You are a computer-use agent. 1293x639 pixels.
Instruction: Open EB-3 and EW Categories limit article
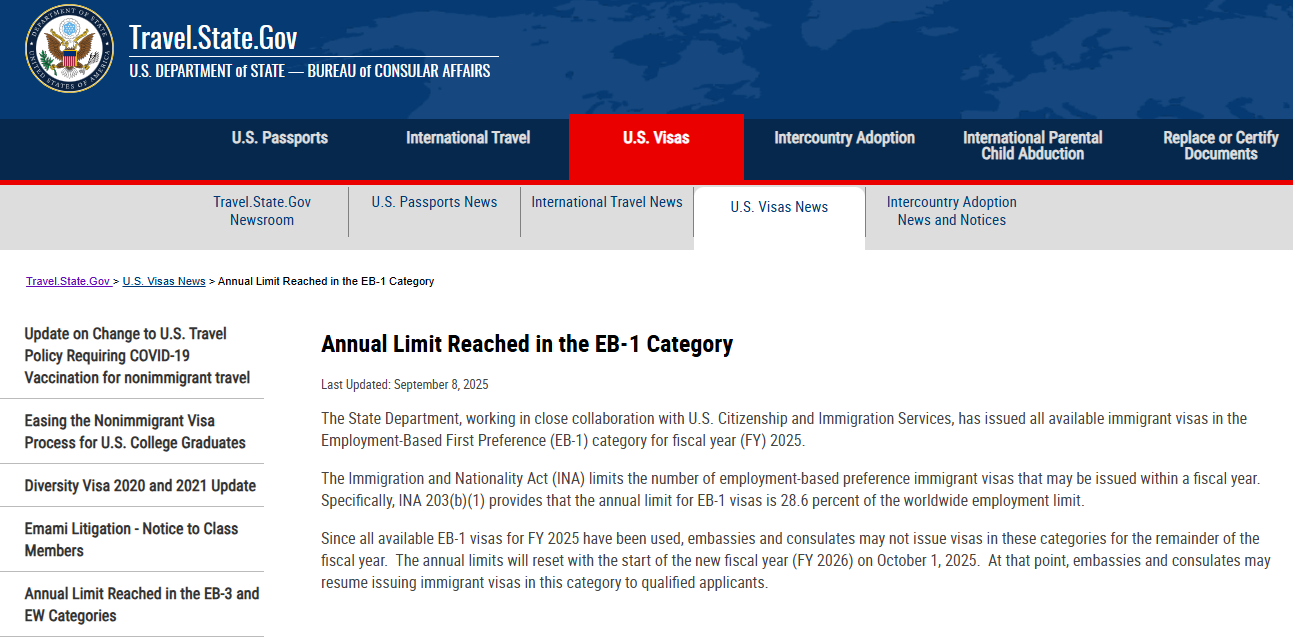pos(141,605)
